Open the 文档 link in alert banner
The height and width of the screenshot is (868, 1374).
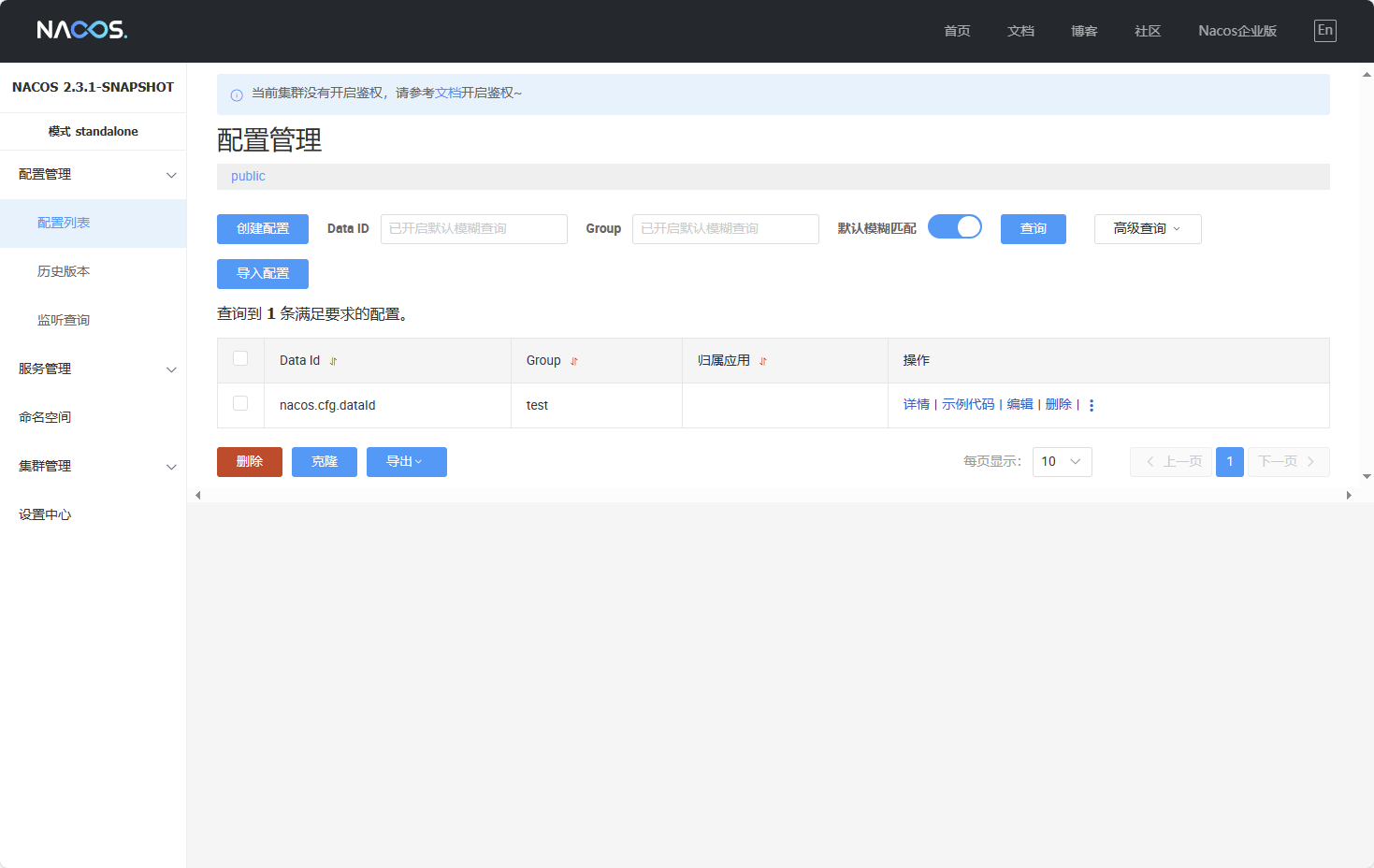[448, 94]
